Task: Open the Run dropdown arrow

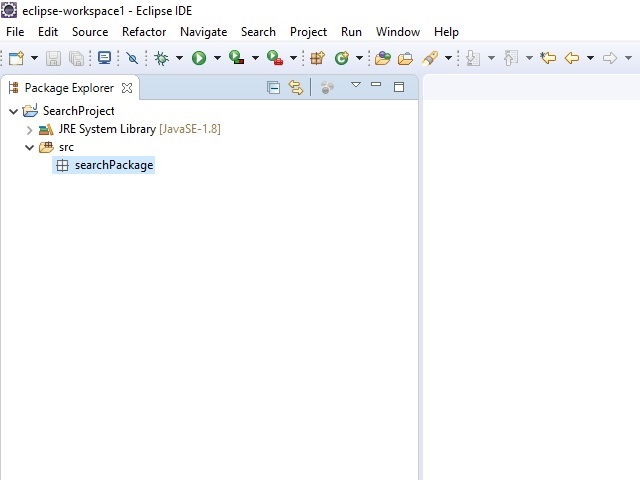Action: point(217,58)
